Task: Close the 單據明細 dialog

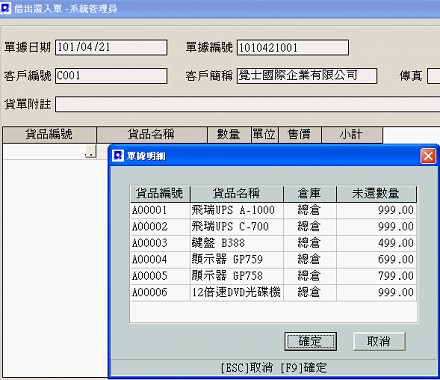Action: [428, 156]
